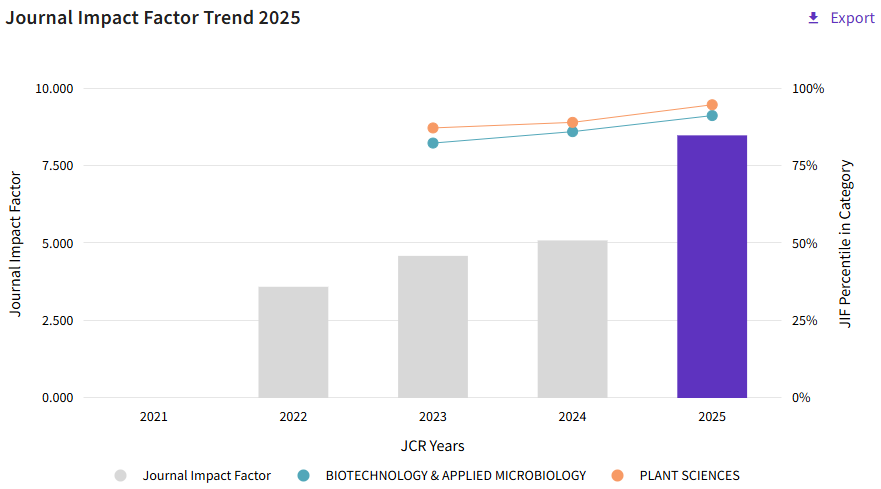Click the 2025 x-axis year label
Image resolution: width=881 pixels, height=489 pixels.
pyautogui.click(x=712, y=417)
